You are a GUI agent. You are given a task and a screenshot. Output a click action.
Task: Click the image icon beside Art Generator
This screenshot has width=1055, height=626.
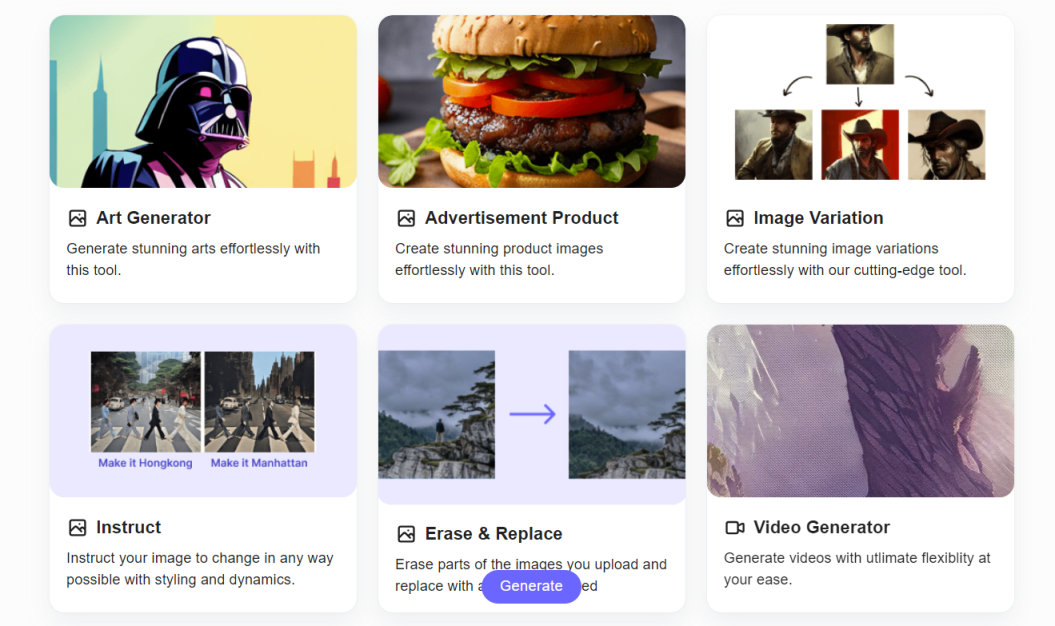point(77,218)
